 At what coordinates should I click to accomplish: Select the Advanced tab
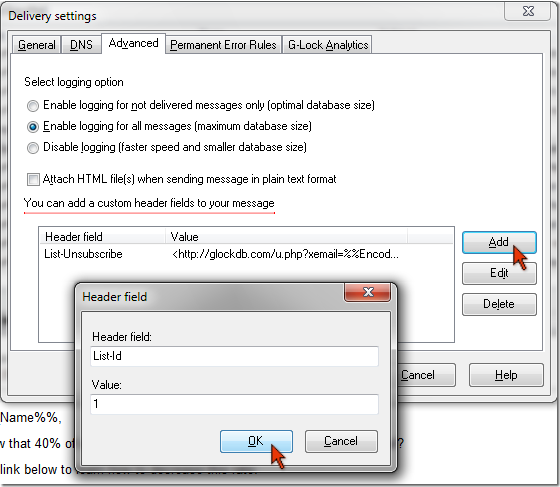click(133, 43)
